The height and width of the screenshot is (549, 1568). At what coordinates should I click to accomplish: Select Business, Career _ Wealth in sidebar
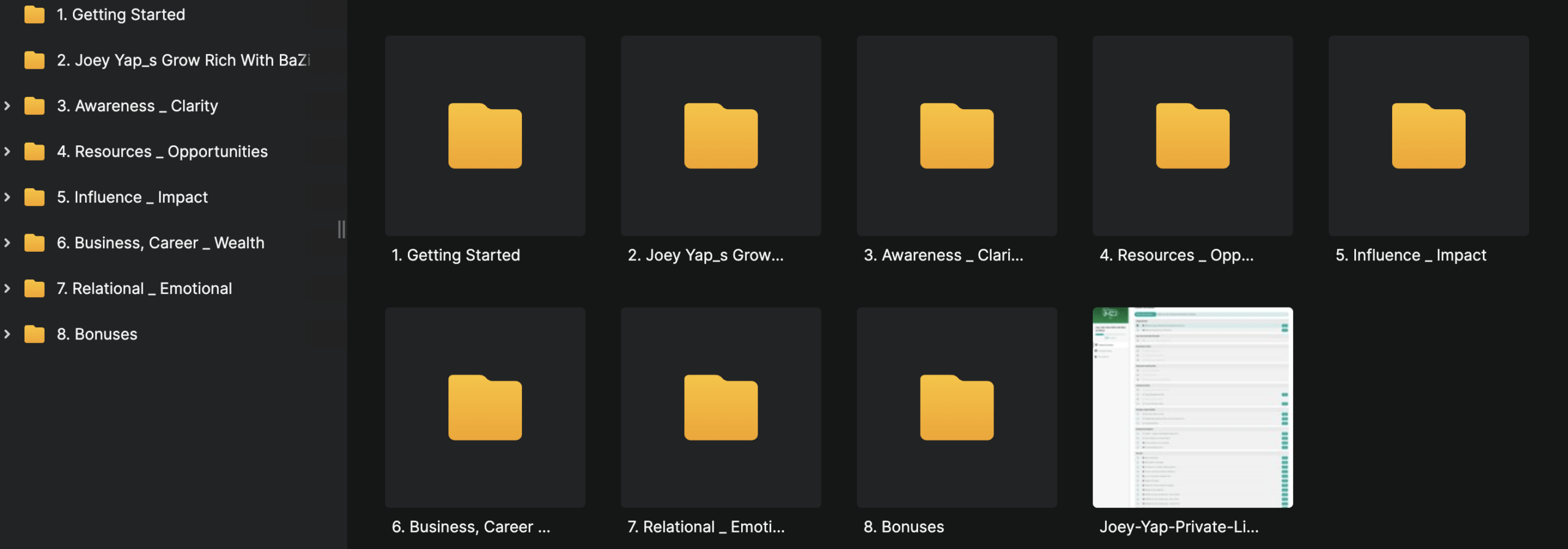pos(160,243)
